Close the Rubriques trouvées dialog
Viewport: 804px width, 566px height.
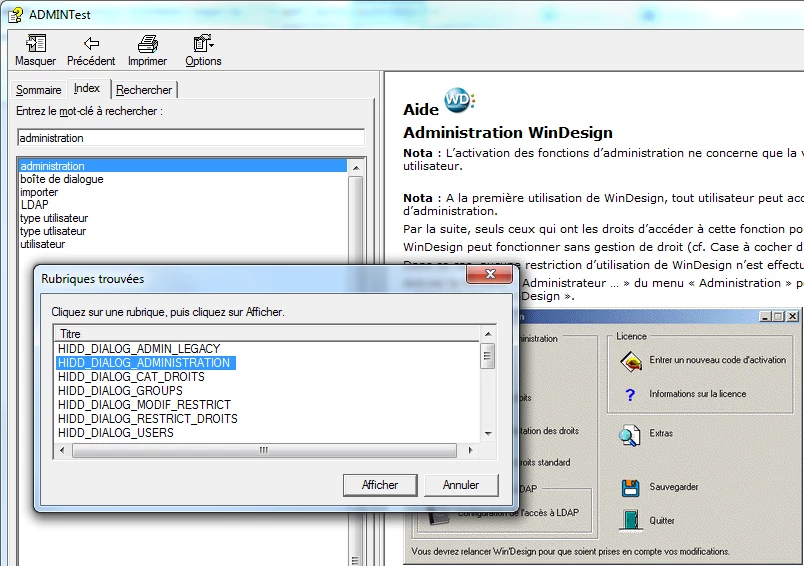point(490,274)
